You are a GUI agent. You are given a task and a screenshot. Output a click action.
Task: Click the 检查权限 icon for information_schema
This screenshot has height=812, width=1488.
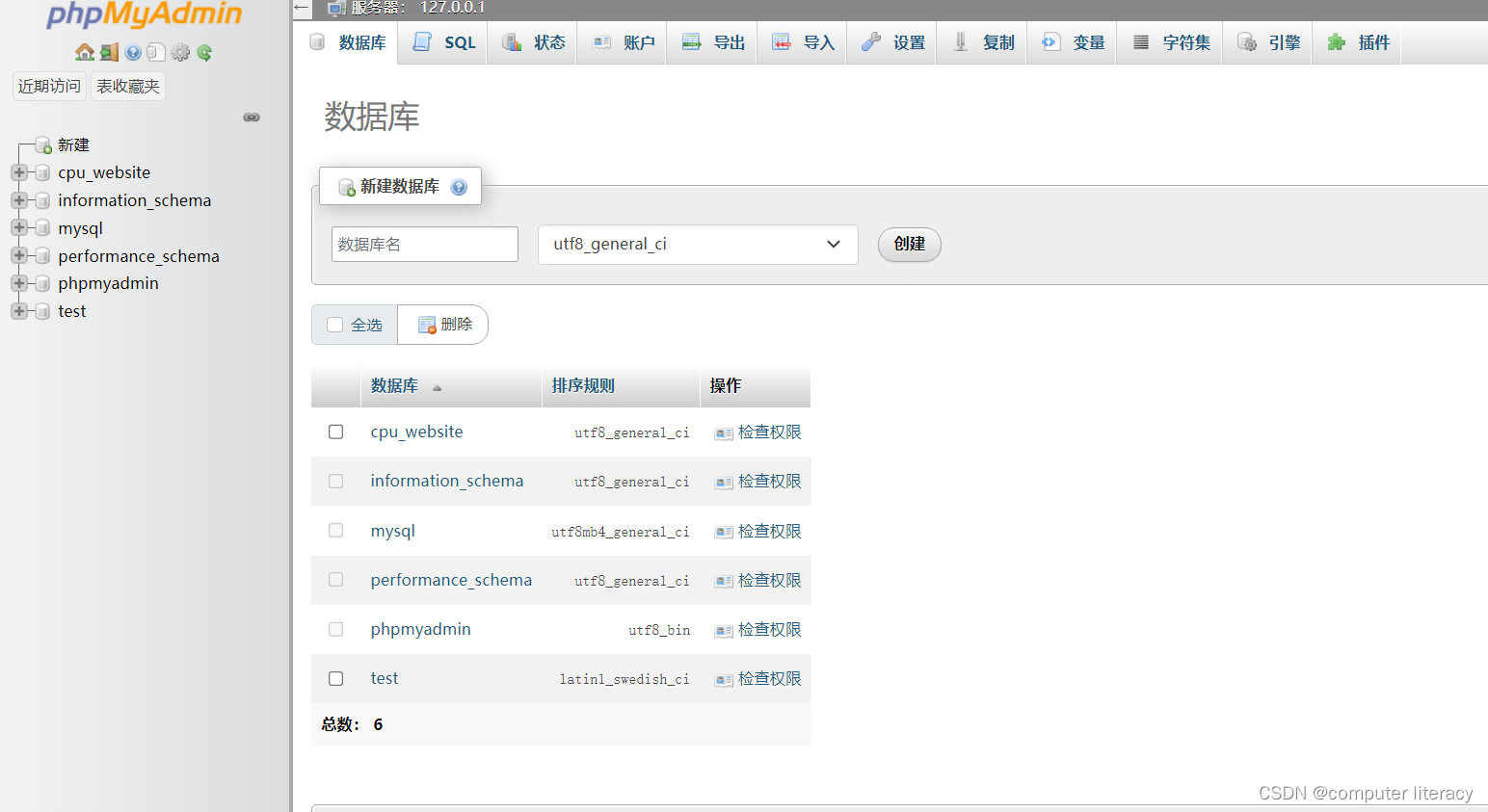[724, 483]
